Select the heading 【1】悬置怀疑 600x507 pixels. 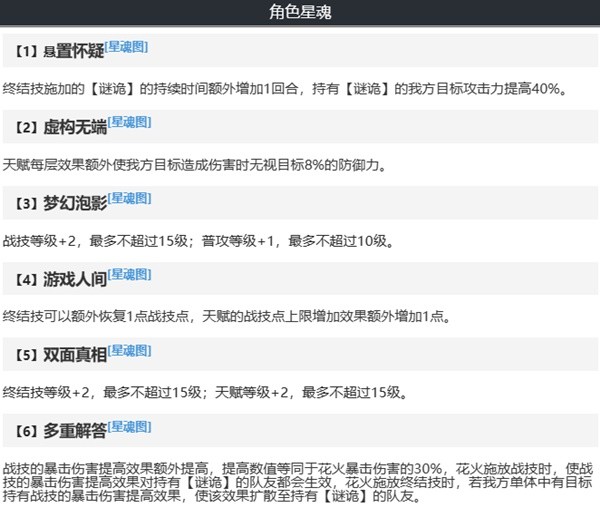(x=60, y=51)
